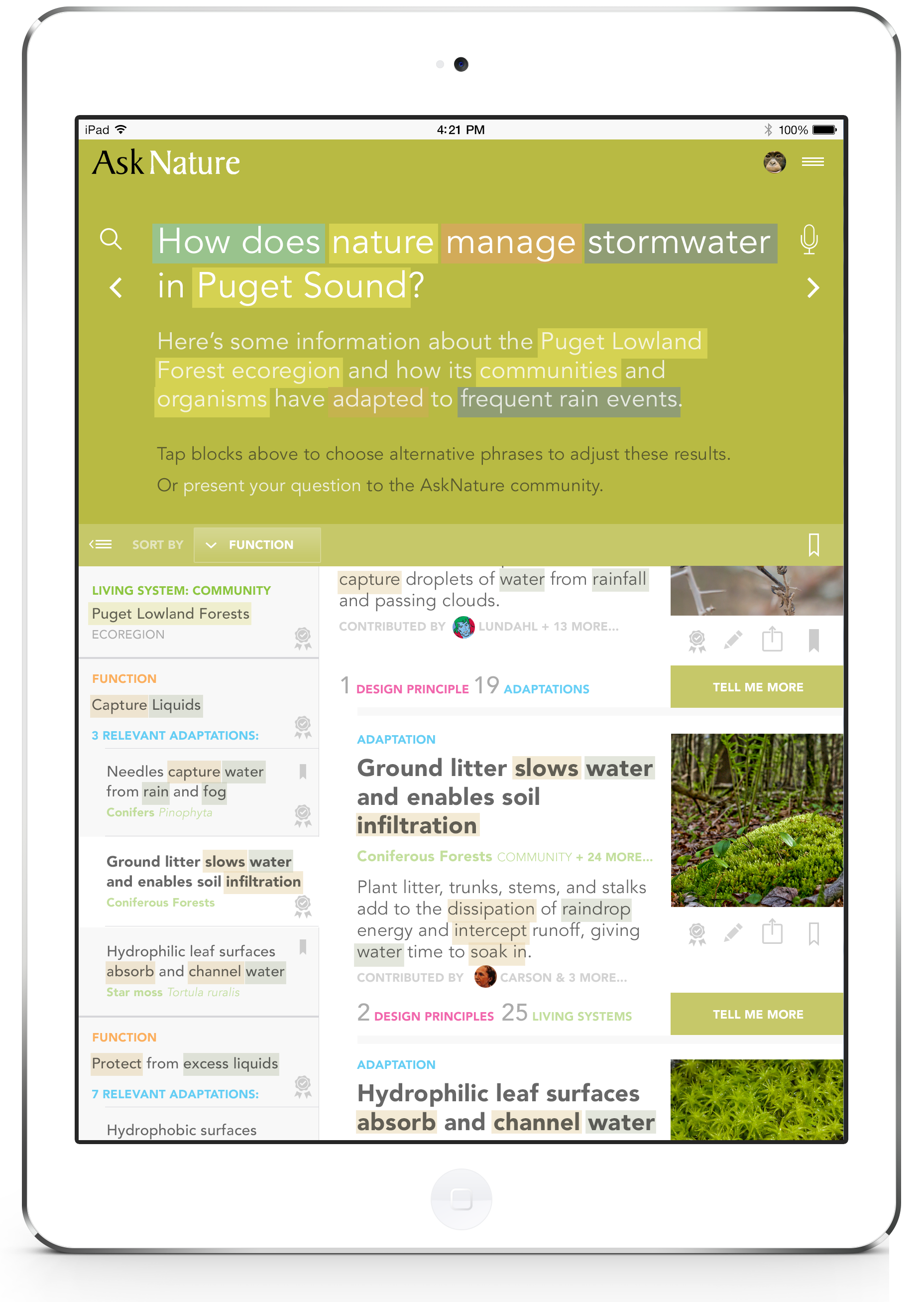Open the star moss close-up thumbnail
The height and width of the screenshot is (1302, 924).
click(757, 1100)
